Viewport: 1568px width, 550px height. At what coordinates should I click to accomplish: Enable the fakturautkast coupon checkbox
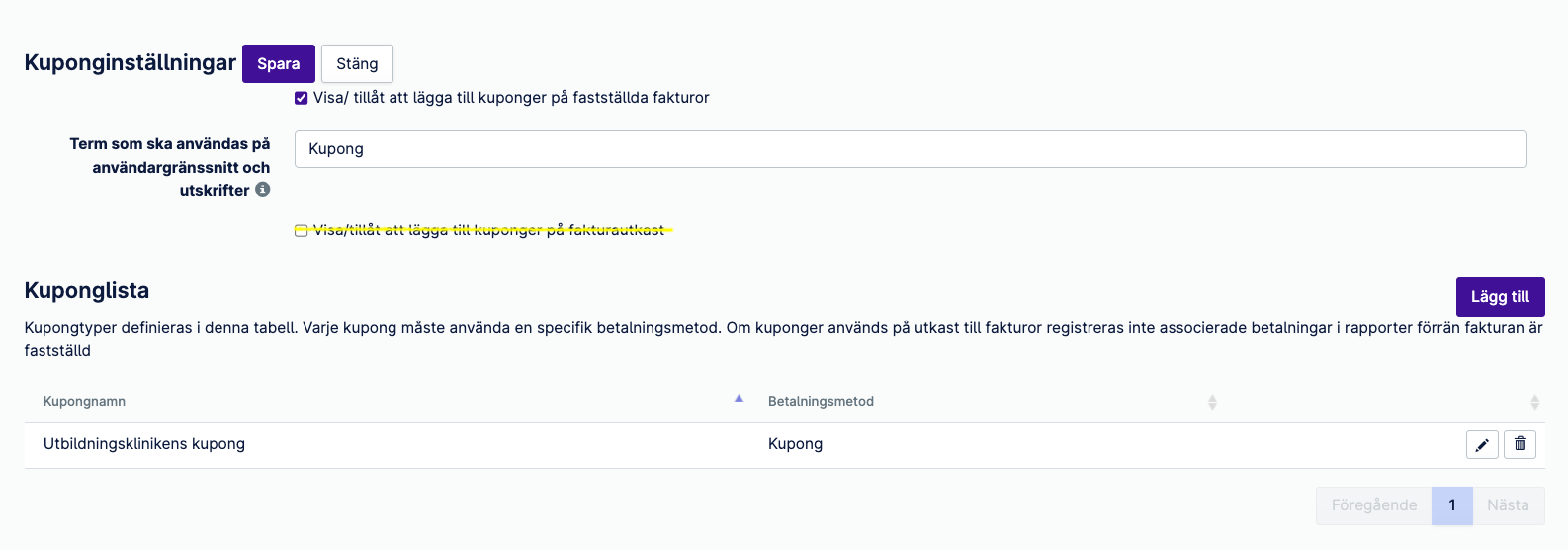click(302, 230)
